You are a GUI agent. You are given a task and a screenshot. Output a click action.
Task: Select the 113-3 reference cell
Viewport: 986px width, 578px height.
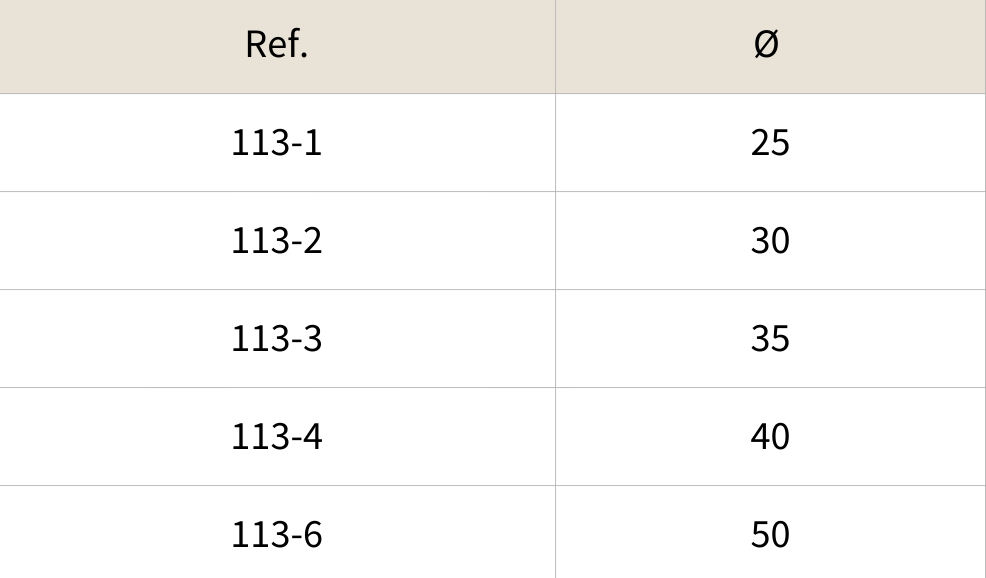(276, 339)
